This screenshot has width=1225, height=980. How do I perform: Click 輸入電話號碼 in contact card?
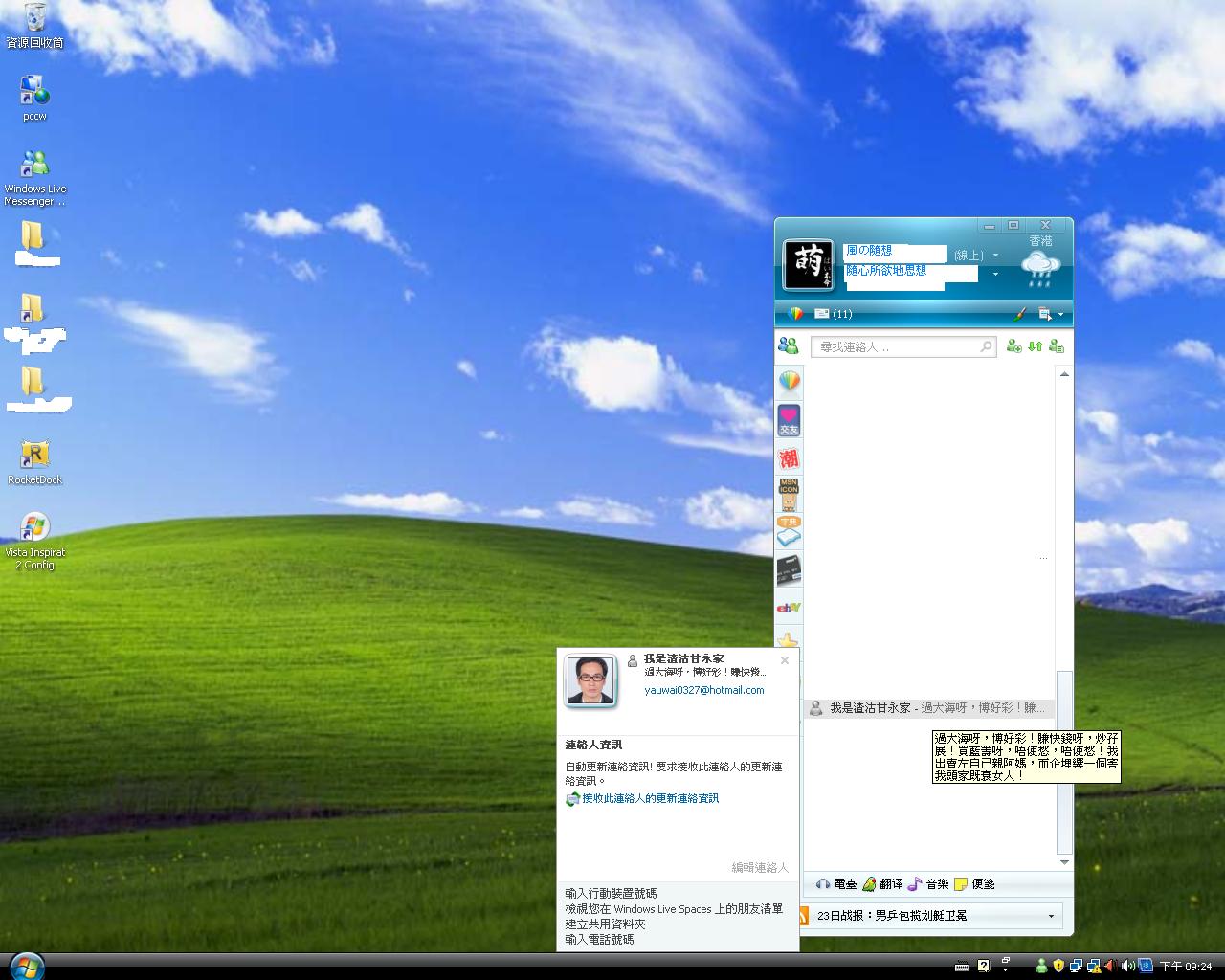pyautogui.click(x=599, y=939)
